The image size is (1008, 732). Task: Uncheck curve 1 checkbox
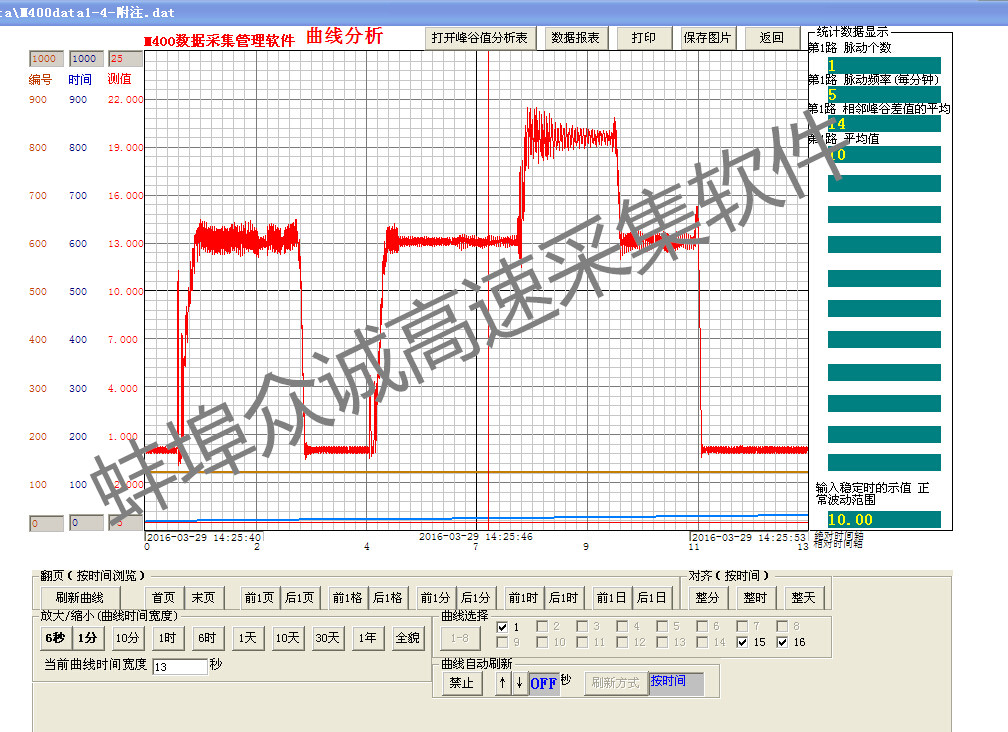point(503,626)
